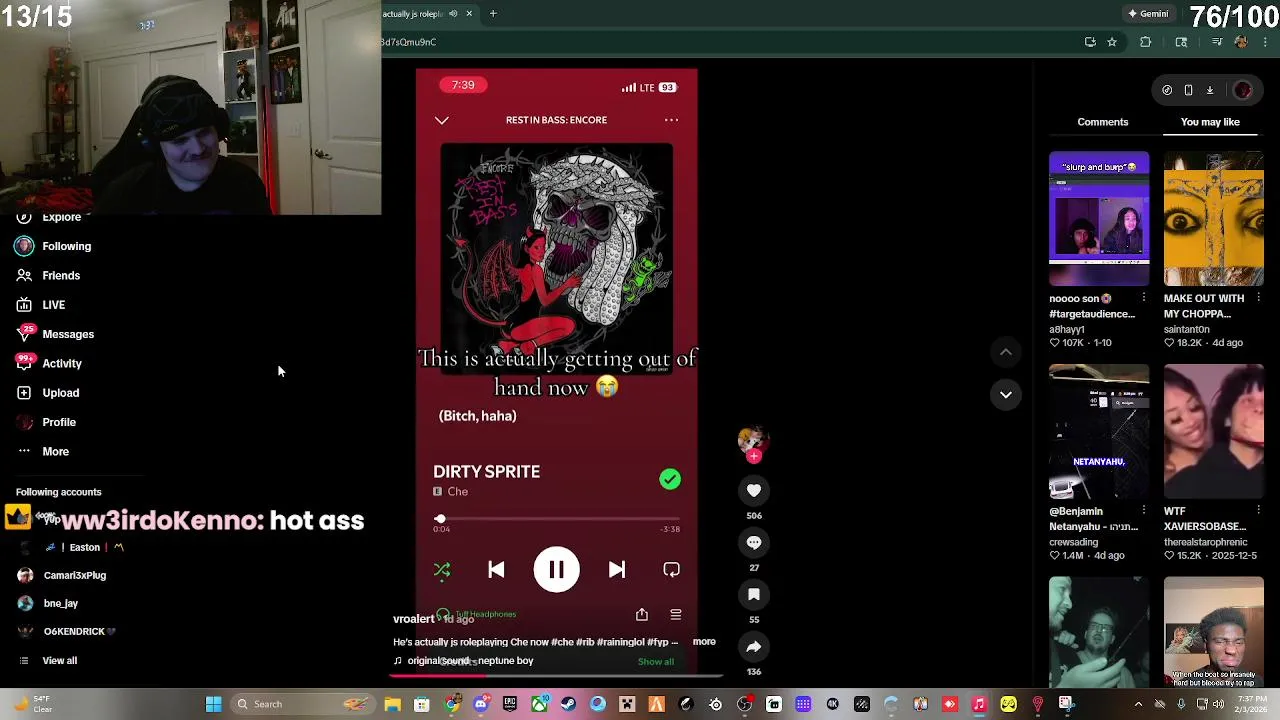Viewport: 1280px width, 720px height.
Task: Go to next video with down arrow
Action: coord(1006,394)
